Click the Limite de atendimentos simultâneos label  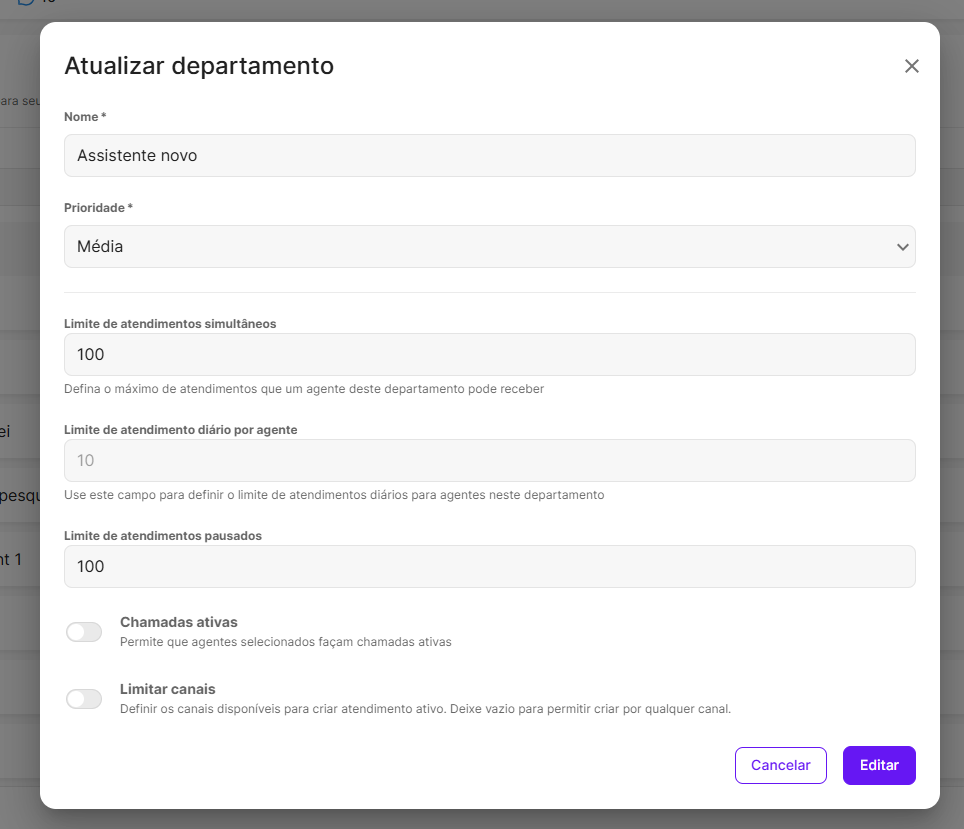pos(170,324)
